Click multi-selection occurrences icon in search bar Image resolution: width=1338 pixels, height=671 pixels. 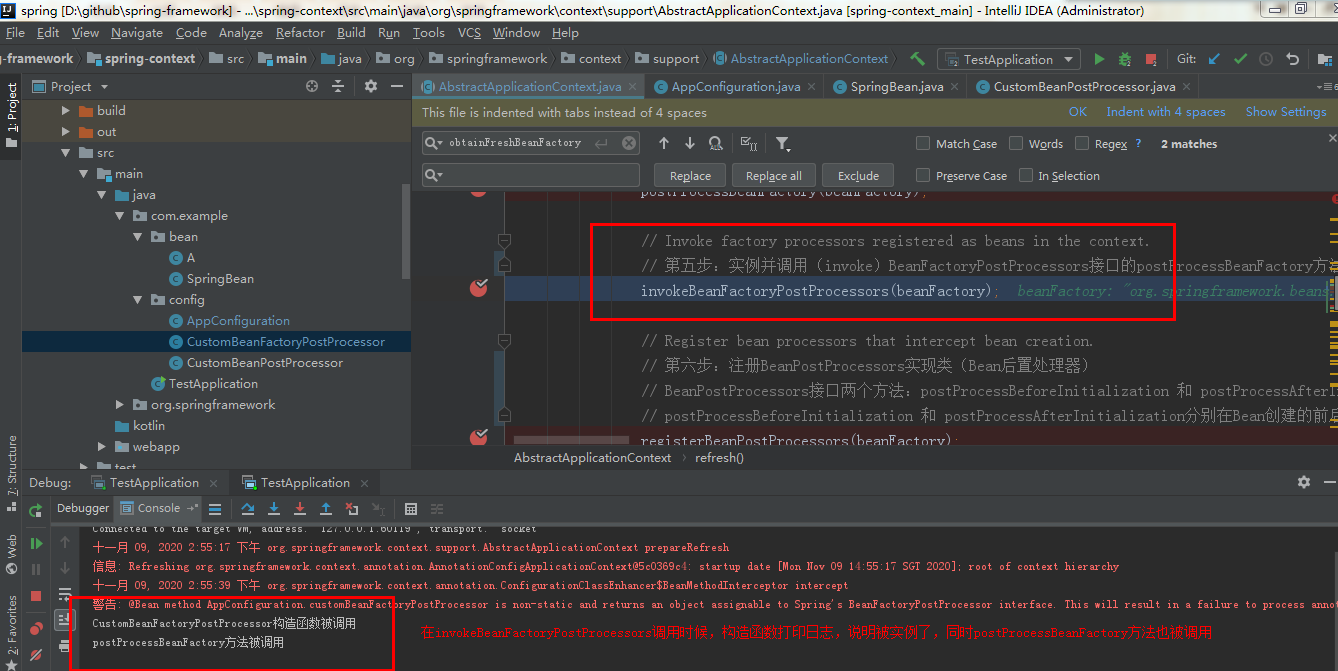point(749,143)
